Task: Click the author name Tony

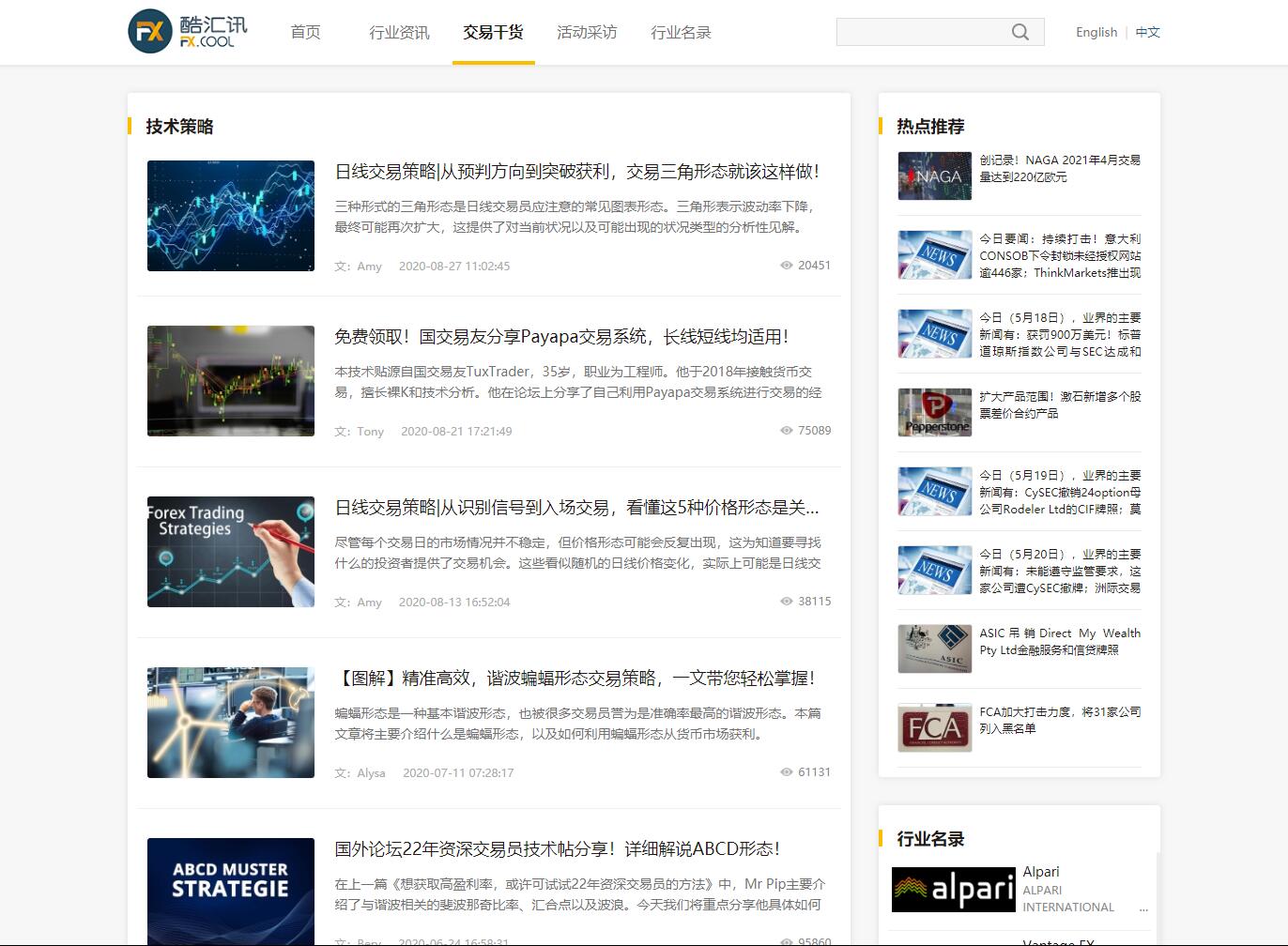Action: click(369, 432)
